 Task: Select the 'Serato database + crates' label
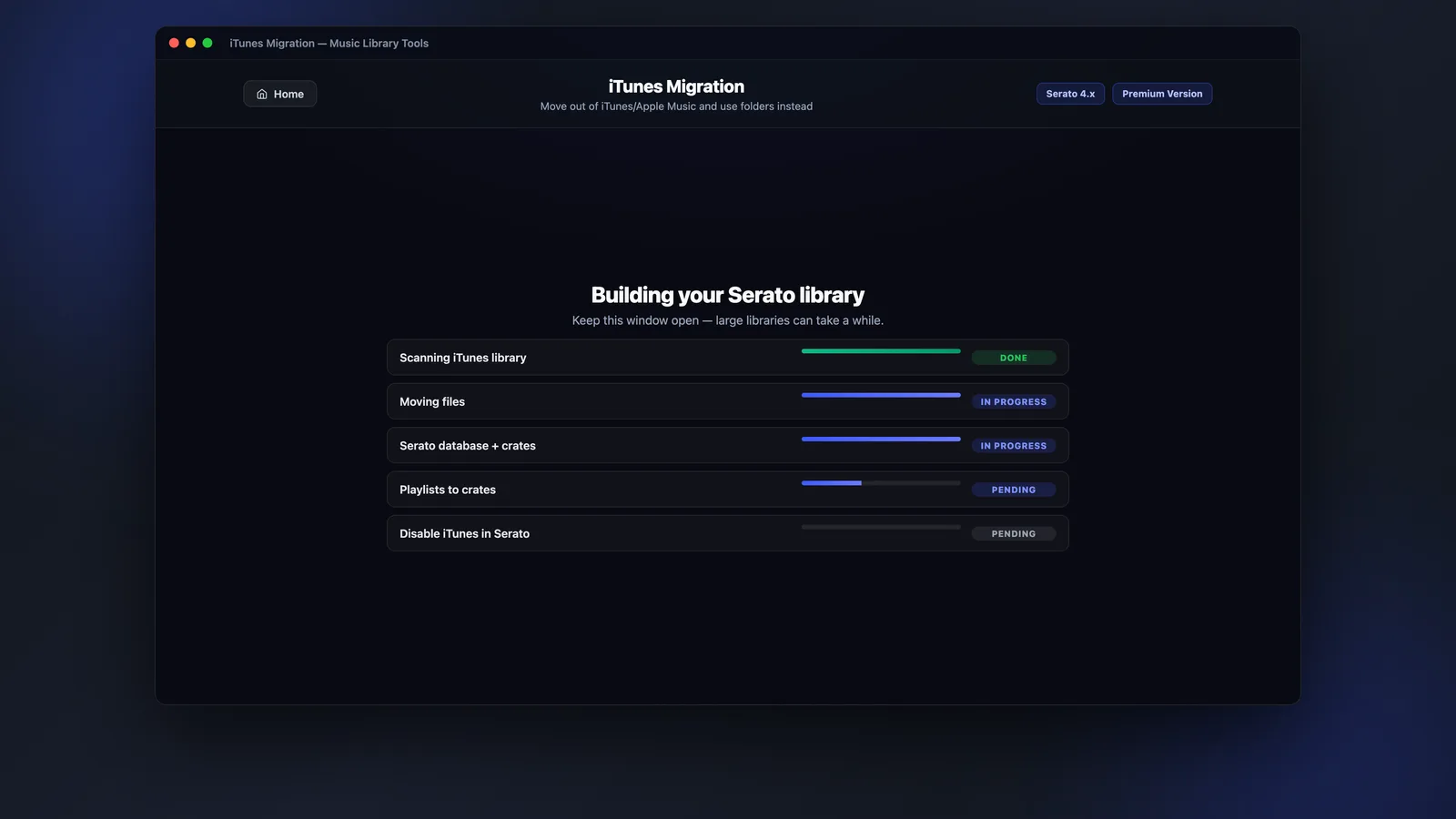coord(468,446)
